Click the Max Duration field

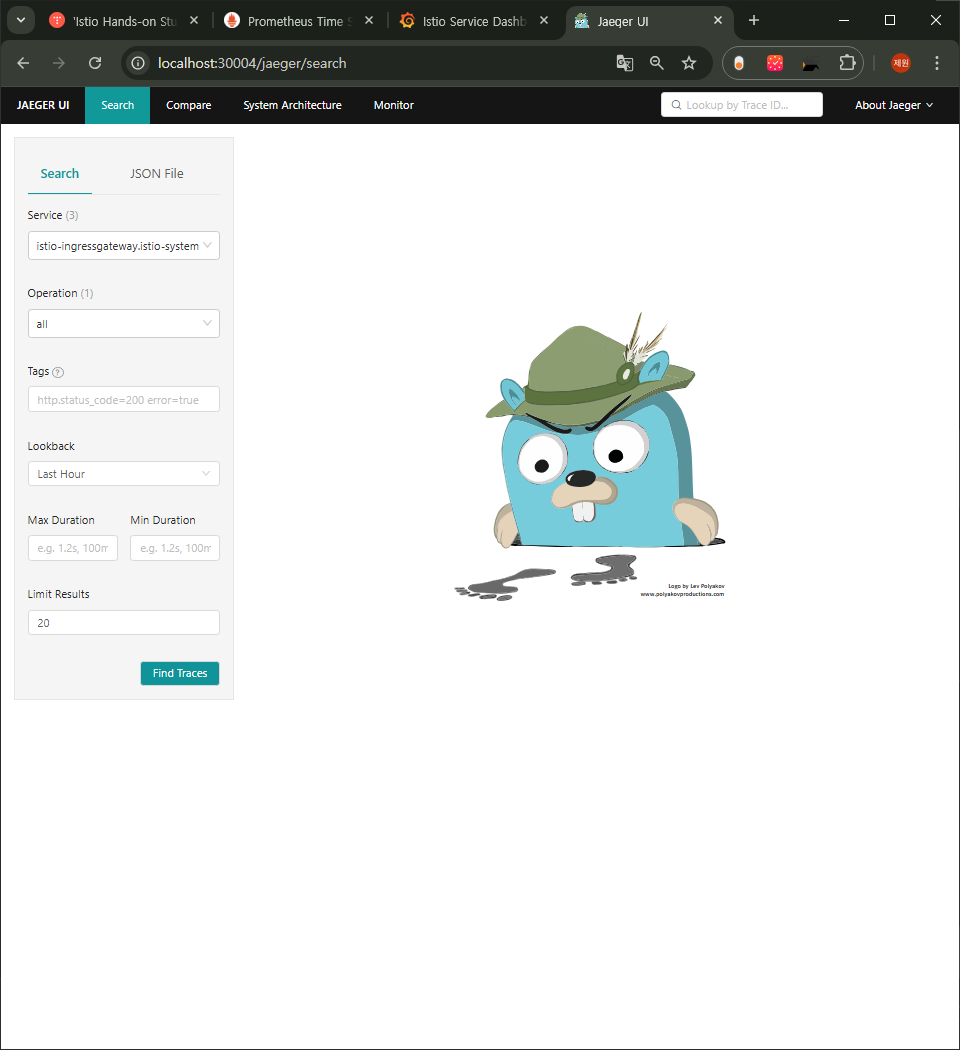pyautogui.click(x=73, y=548)
